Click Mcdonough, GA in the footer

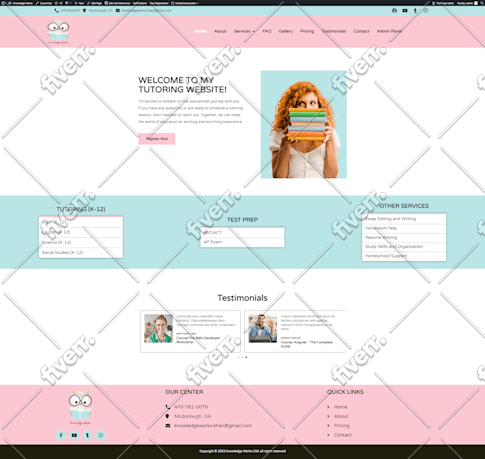click(x=192, y=416)
